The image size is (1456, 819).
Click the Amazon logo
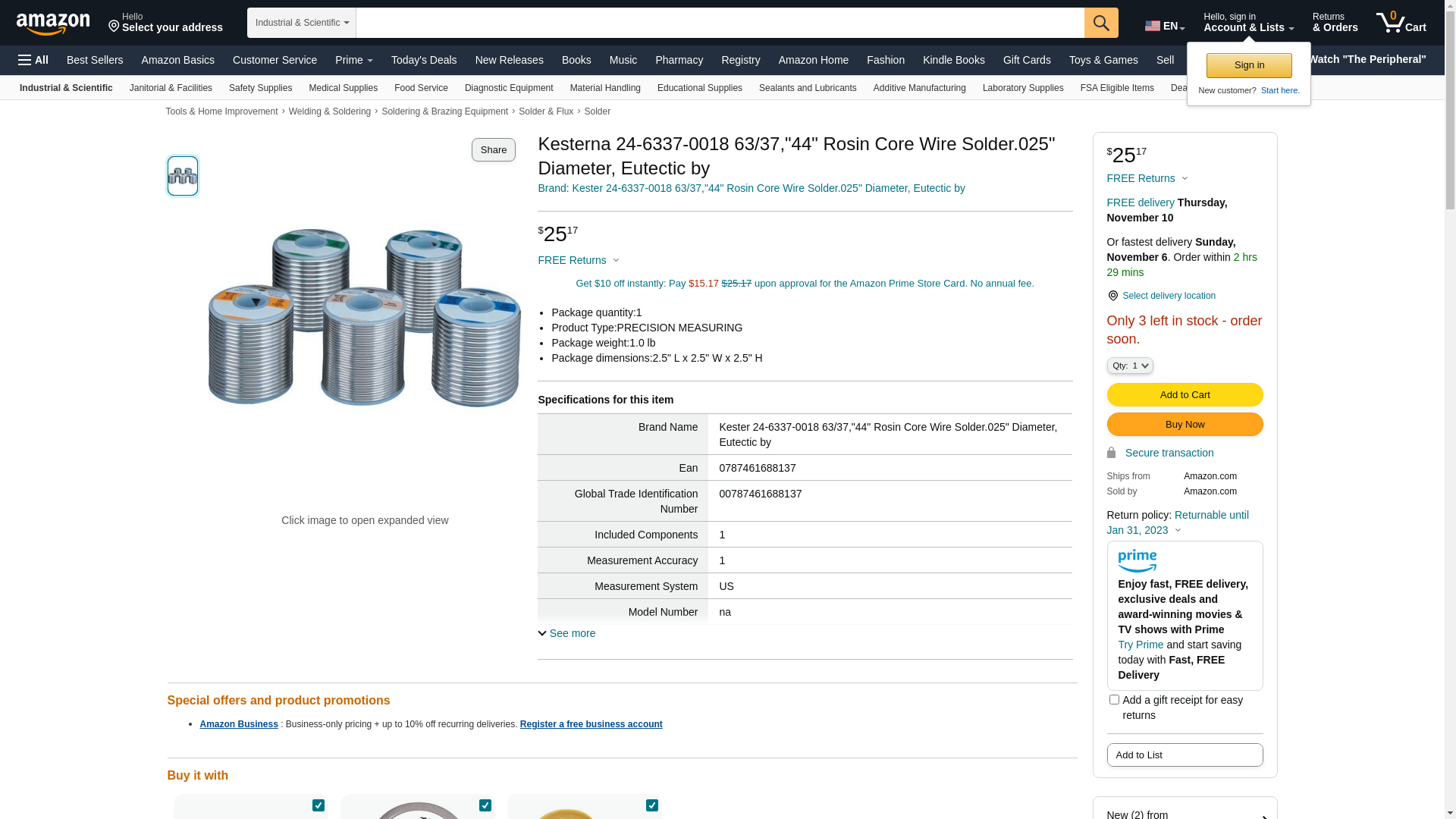53,24
